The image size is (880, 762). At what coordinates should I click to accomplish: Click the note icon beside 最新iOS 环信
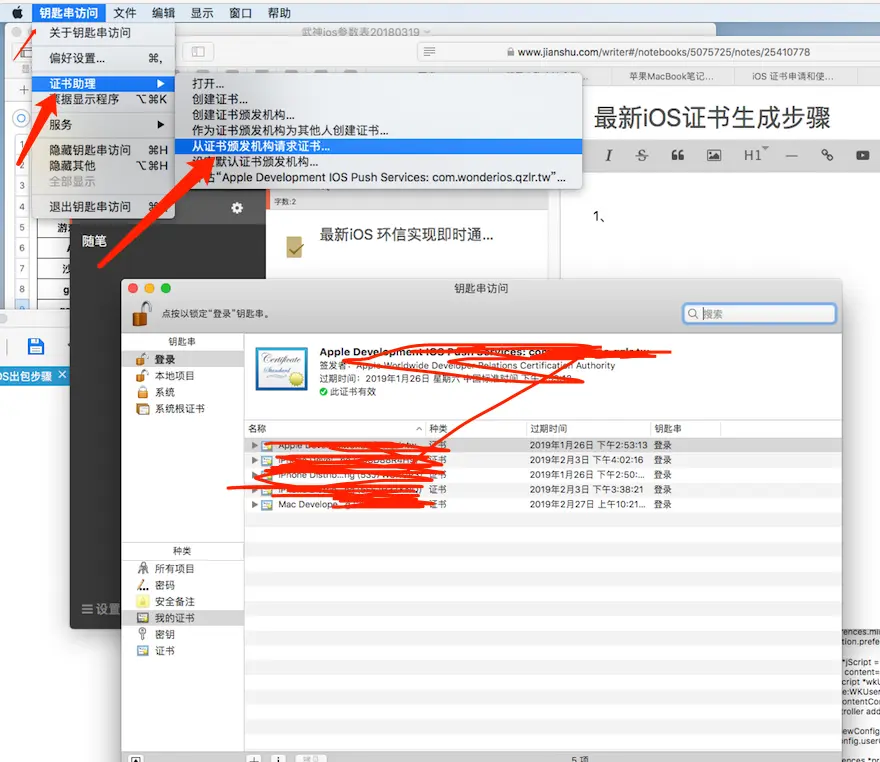coord(295,246)
